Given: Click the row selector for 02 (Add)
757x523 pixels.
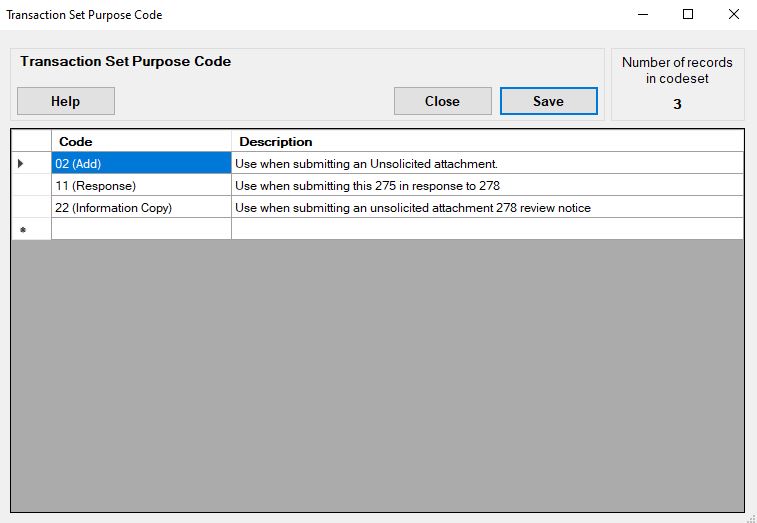Looking at the screenshot, I should click(31, 163).
